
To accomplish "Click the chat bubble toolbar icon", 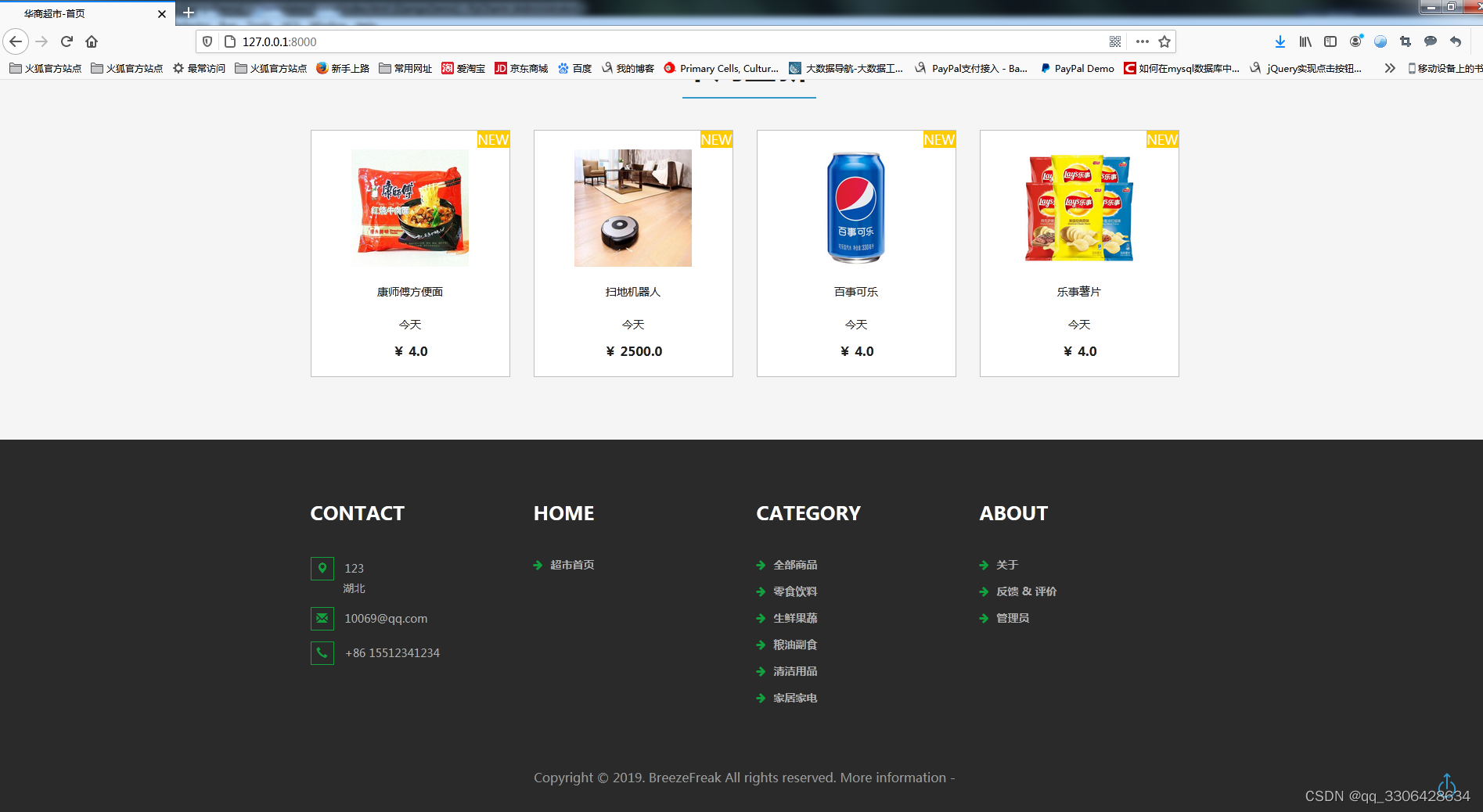I will (x=1431, y=41).
